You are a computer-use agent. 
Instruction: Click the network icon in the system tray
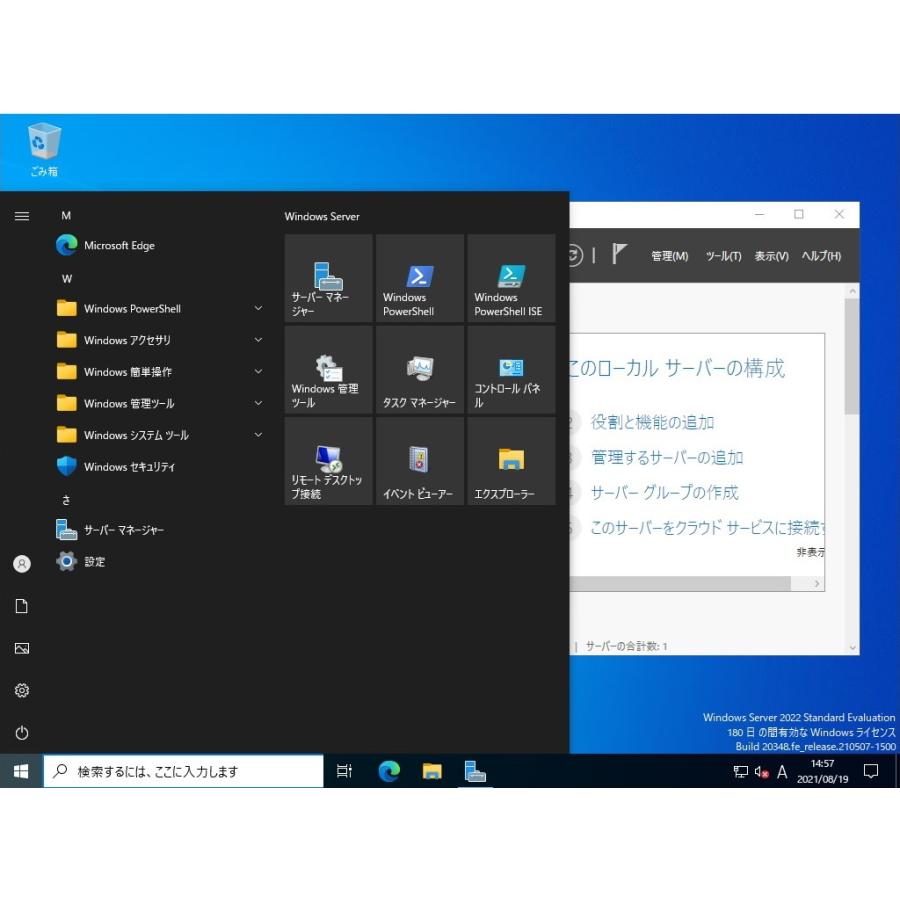click(740, 772)
